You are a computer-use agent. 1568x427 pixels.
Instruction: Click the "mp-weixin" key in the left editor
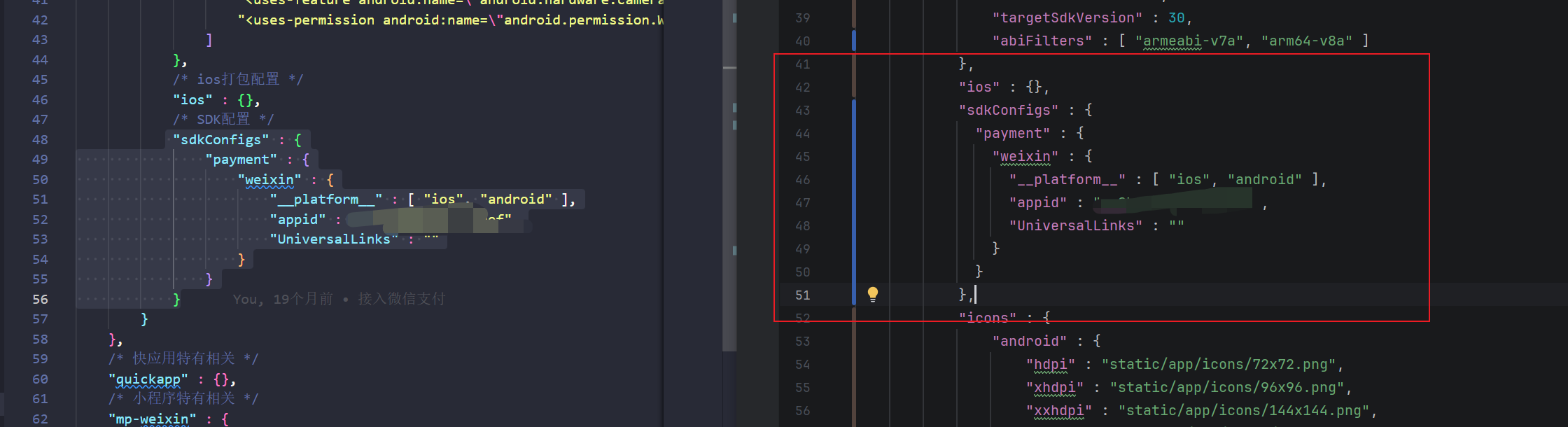click(153, 419)
